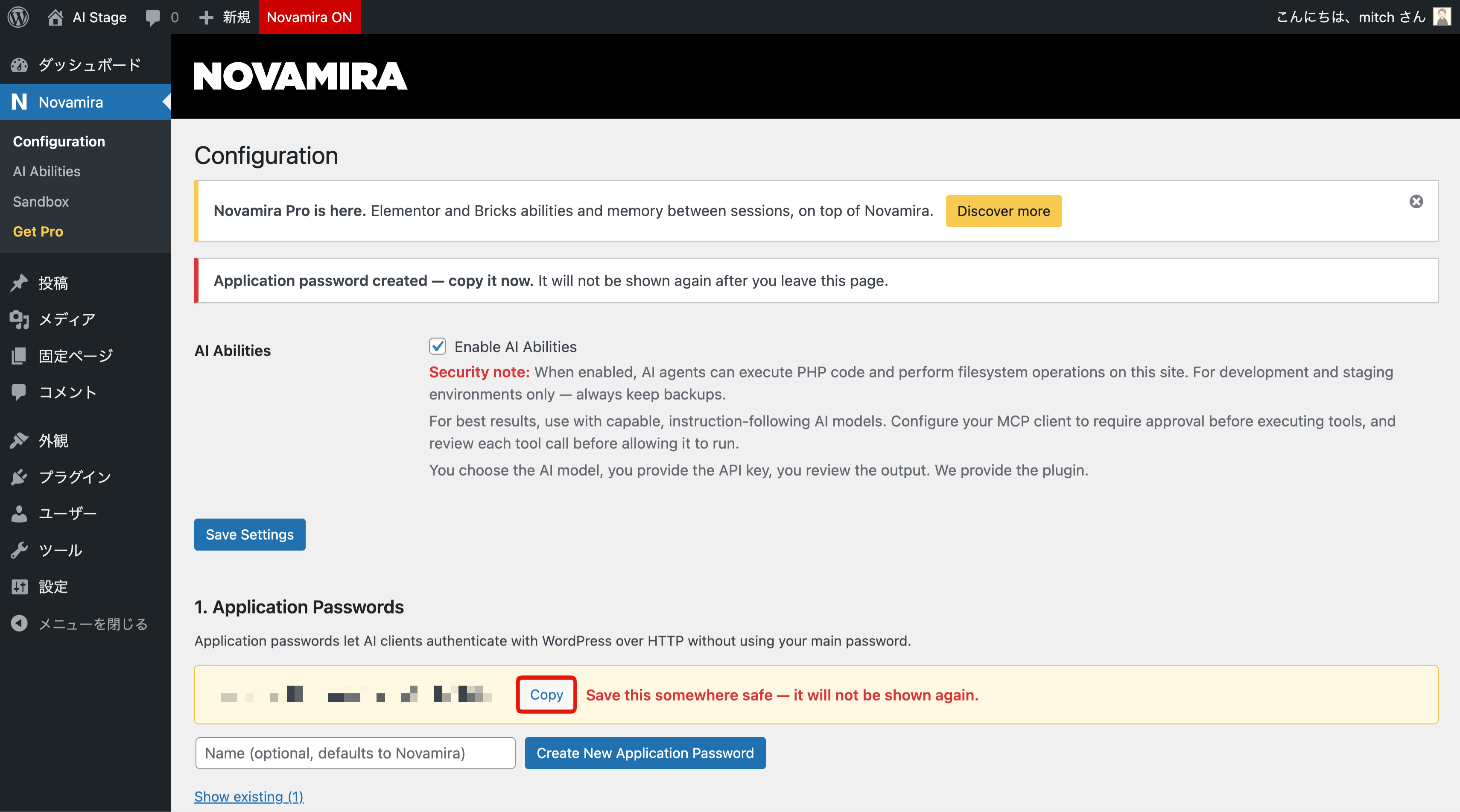The height and width of the screenshot is (812, 1460).
Task: Open the Sandbox submenu item
Action: click(41, 201)
